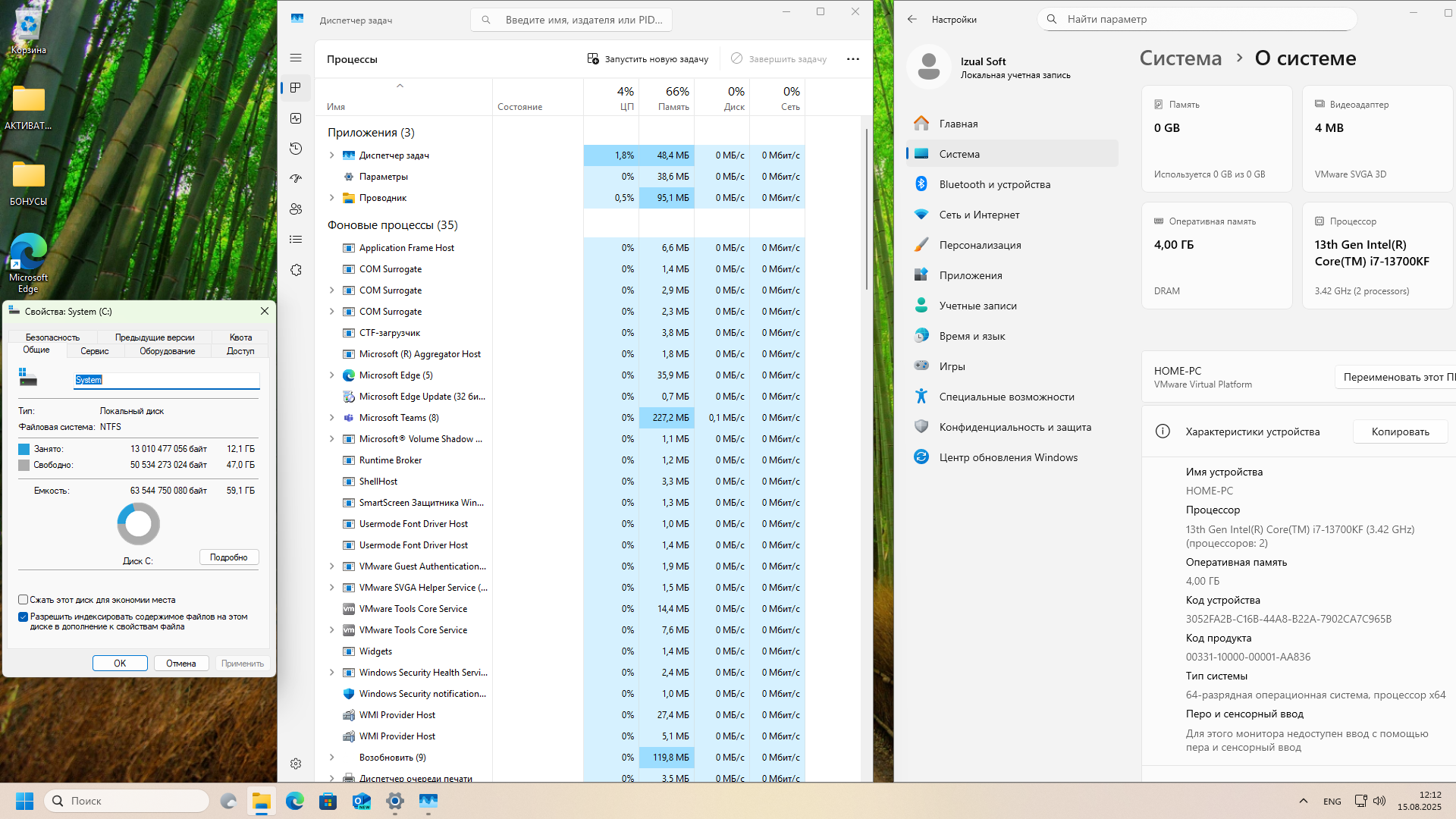Viewport: 1456px width, 819px height.
Task: Click OK in System (C:) properties
Action: click(120, 664)
